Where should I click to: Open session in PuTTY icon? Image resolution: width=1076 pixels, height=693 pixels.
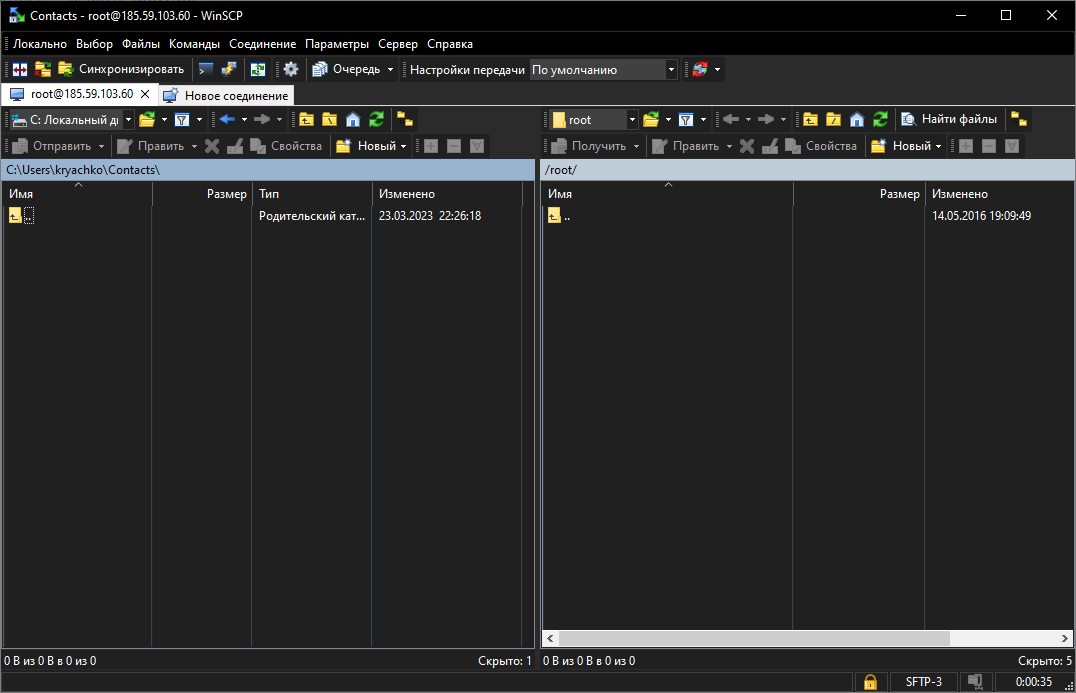pos(229,69)
